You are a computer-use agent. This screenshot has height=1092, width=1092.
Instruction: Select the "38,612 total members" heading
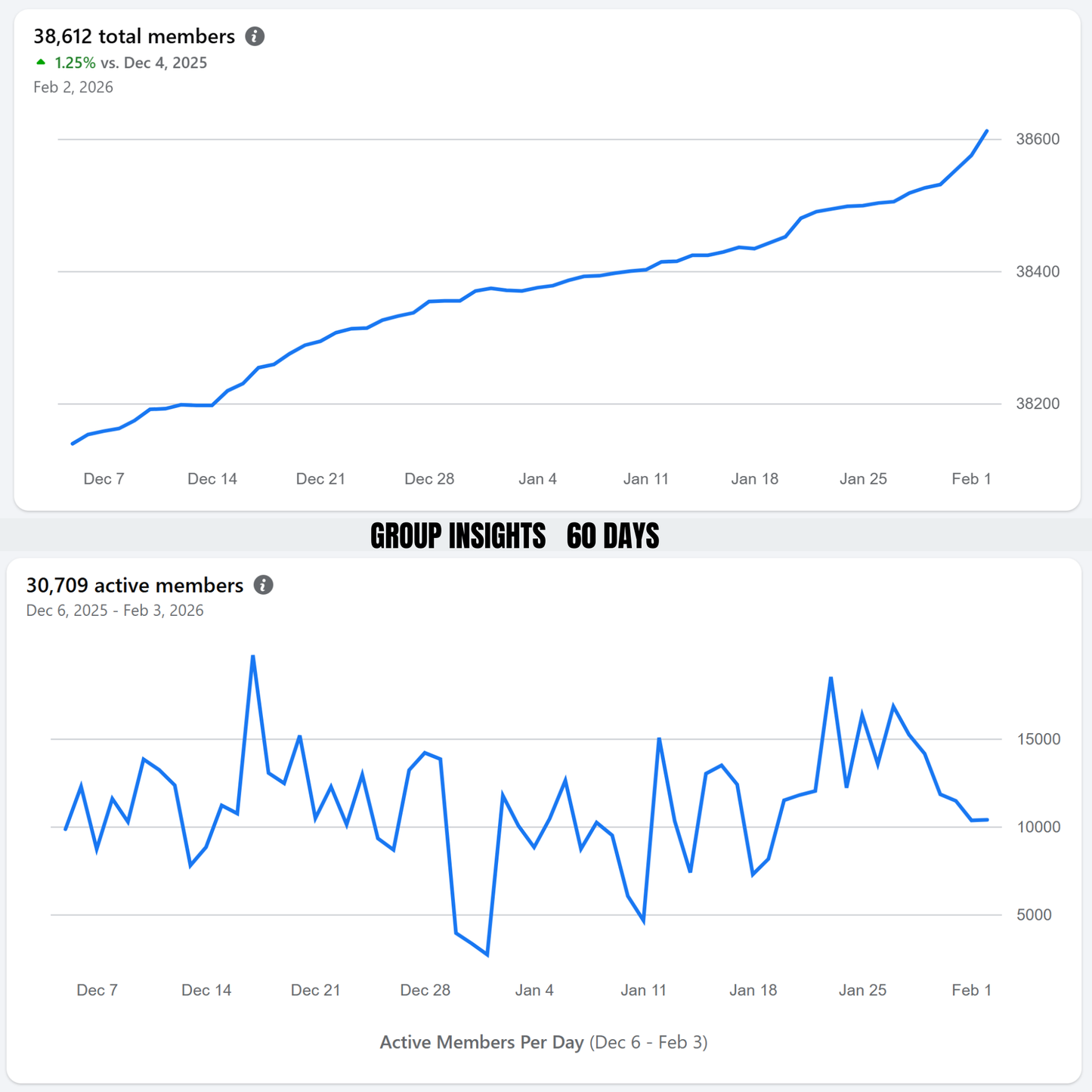tap(134, 36)
